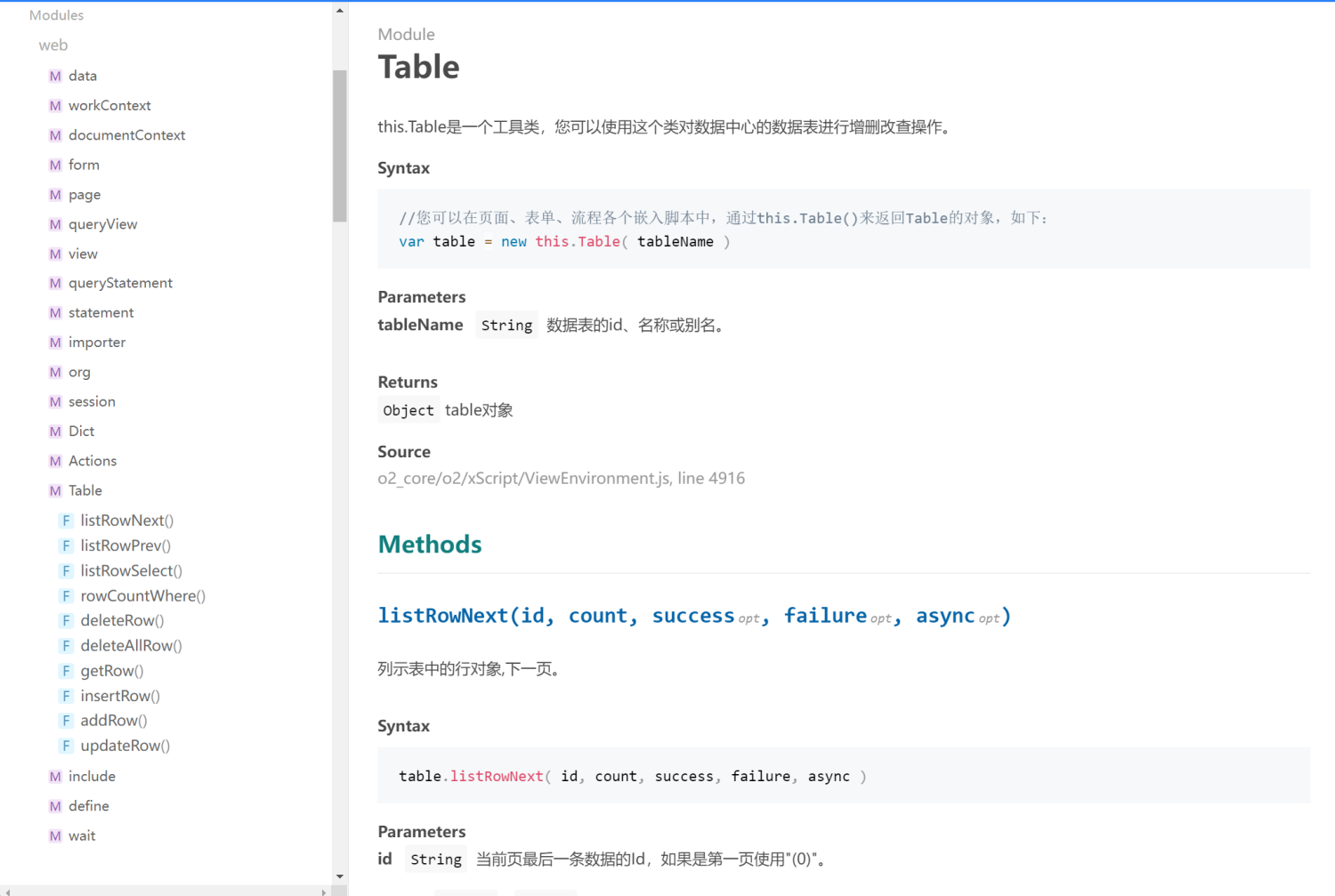This screenshot has height=896, width=1335.
Task: Click the sidebar vertical scrollbar thumb
Action: click(x=340, y=145)
